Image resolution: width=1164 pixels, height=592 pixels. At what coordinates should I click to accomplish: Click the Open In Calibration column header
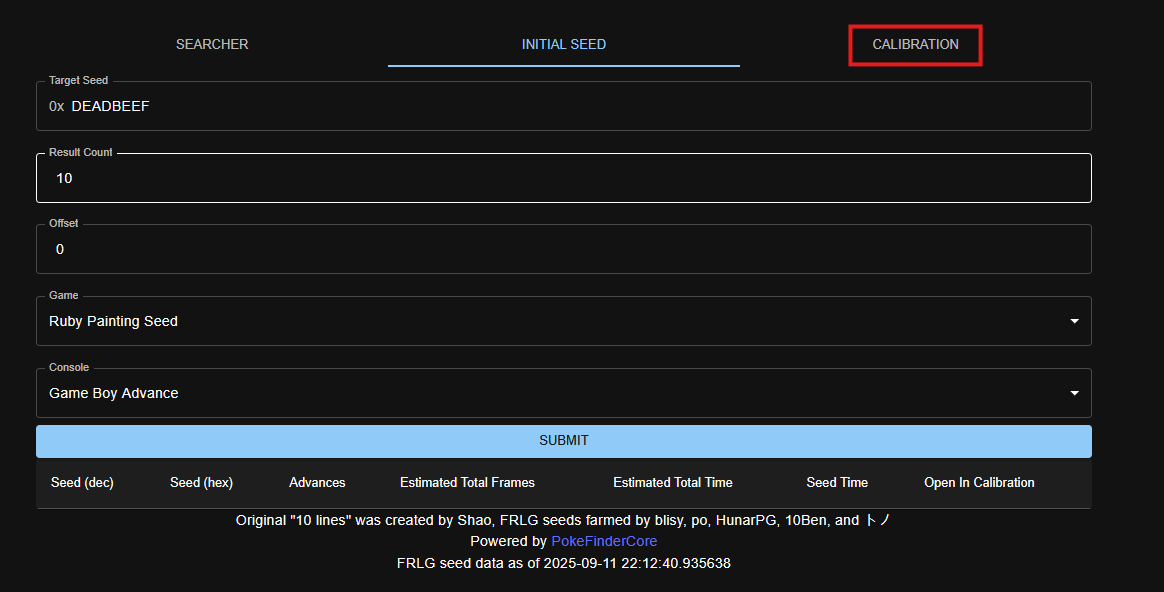click(x=978, y=482)
